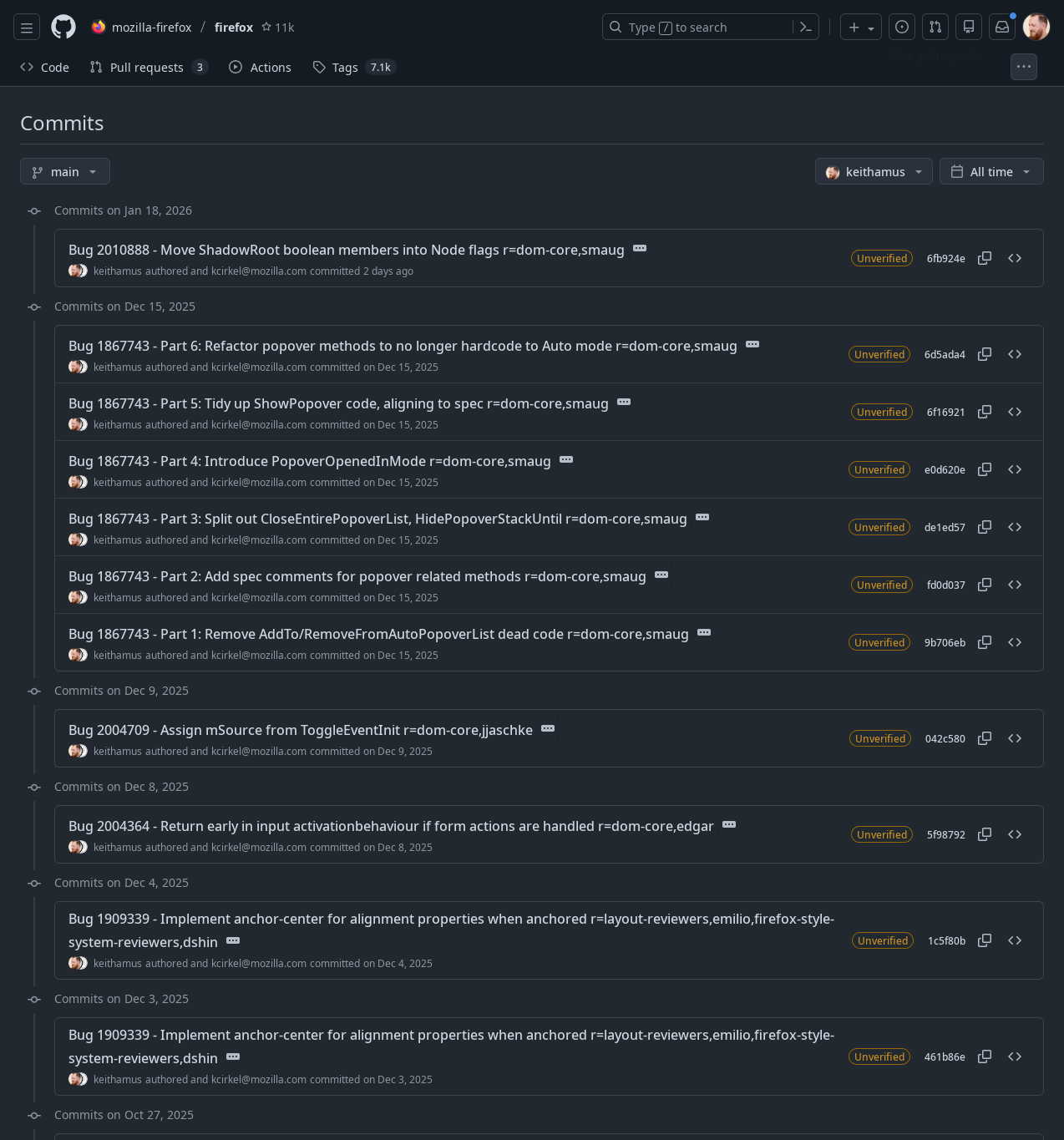Star the firefox repository
The image size is (1064, 1140).
pos(266,28)
